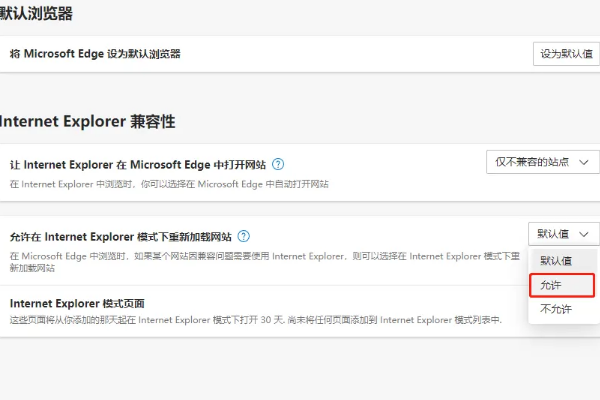The height and width of the screenshot is (400, 600).
Task: Click text 允许在 Internet Explorer 模式下重新加载网站
Action: (x=121, y=237)
